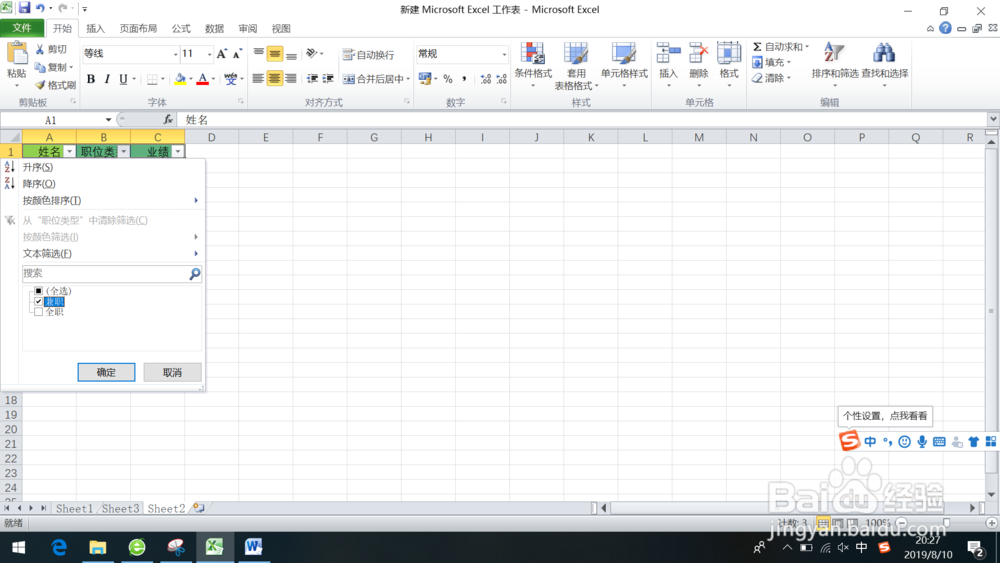Switch to the 数据 Data tab

coord(214,29)
